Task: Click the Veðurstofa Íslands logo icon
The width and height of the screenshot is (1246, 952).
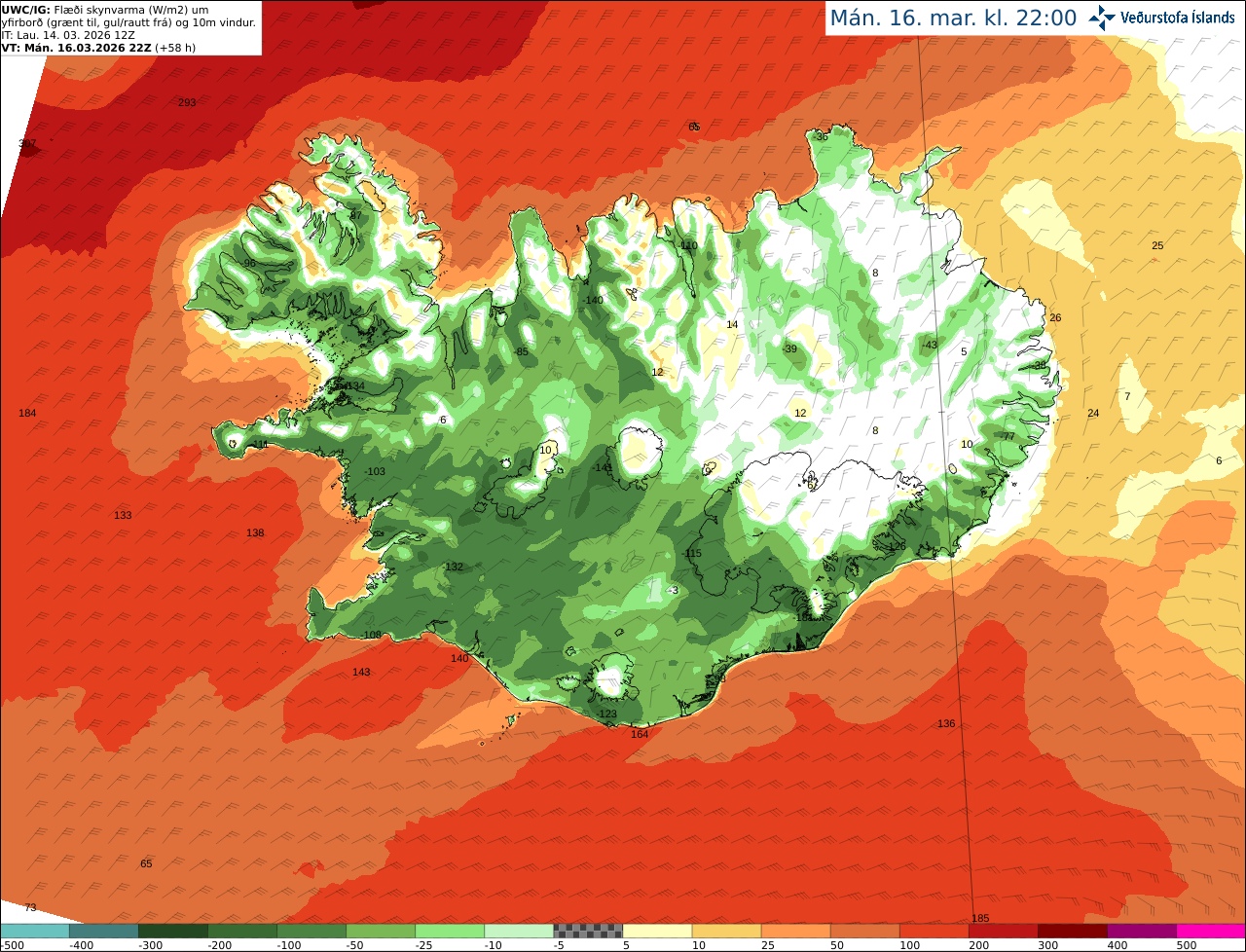Action: pos(1102,18)
